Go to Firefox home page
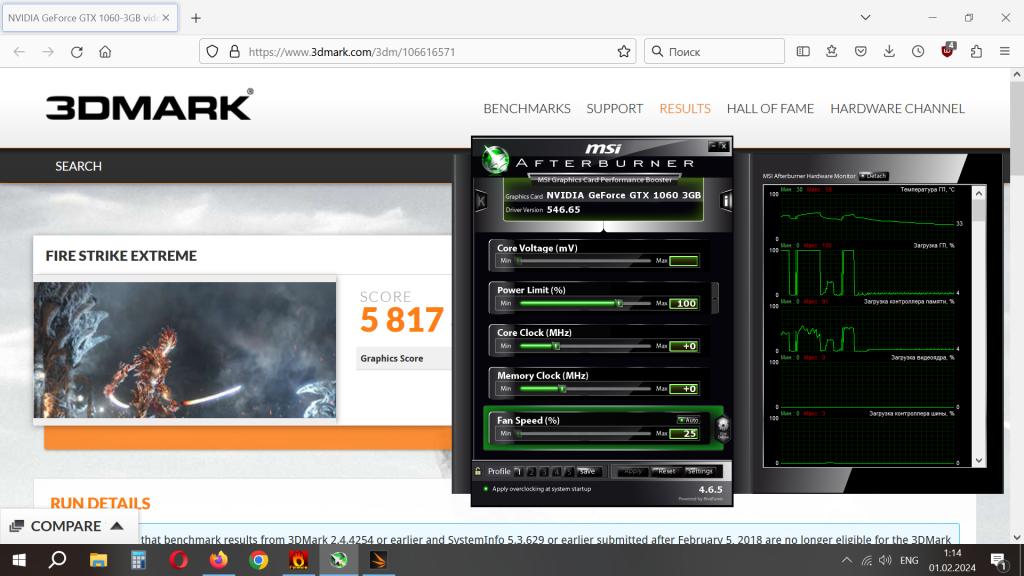This screenshot has width=1024, height=576. 105,52
